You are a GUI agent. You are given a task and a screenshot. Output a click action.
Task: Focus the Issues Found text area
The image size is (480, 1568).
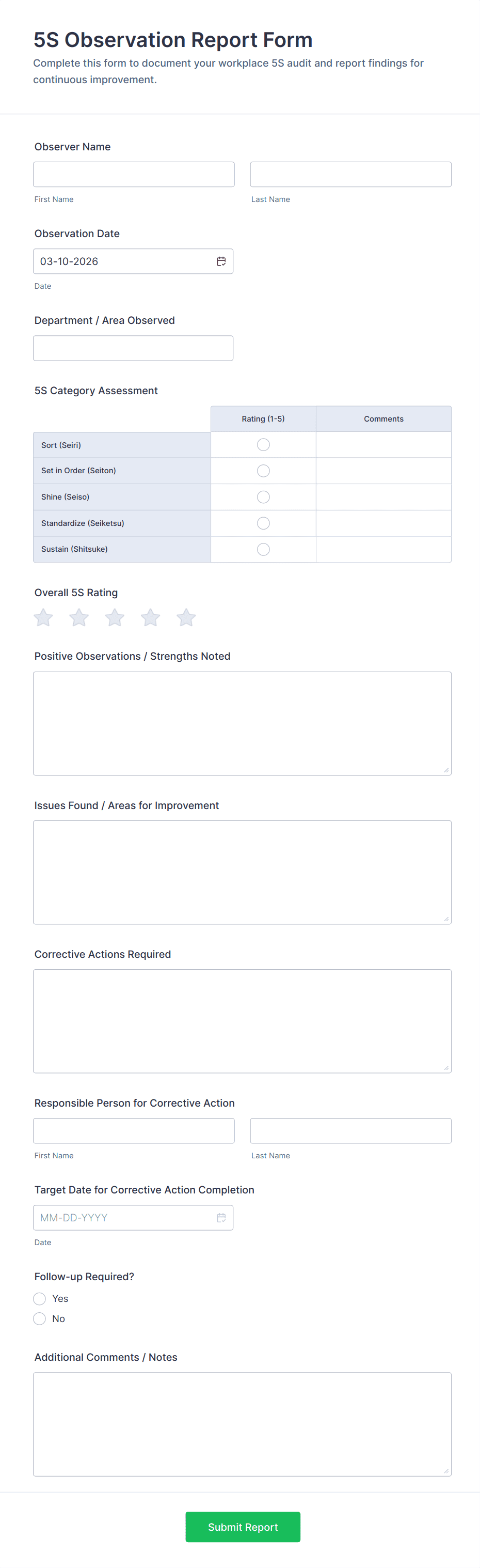(242, 872)
